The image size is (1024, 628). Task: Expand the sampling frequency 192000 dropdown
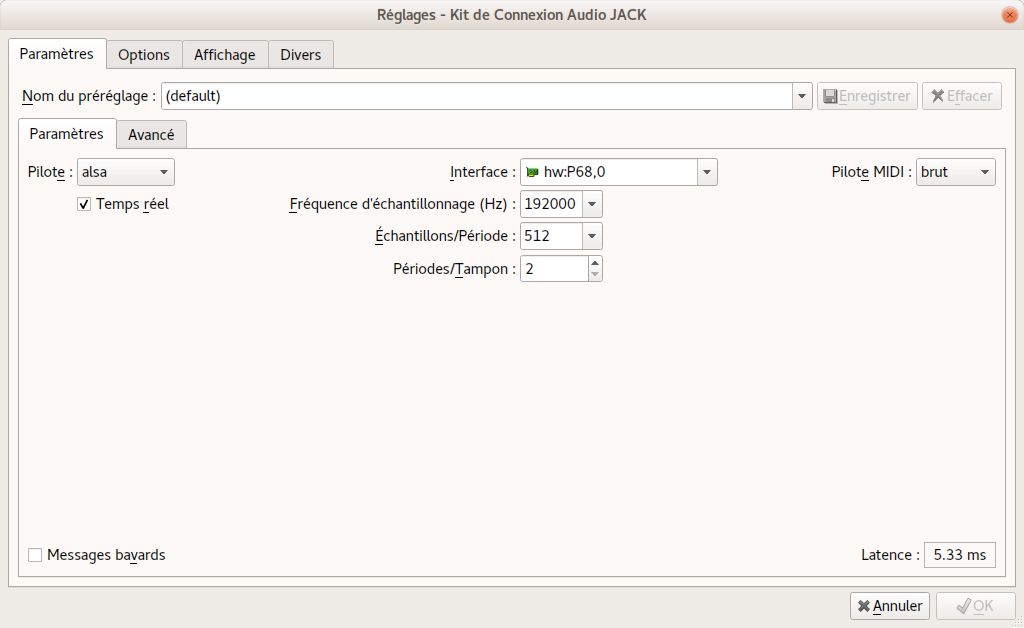pos(592,204)
